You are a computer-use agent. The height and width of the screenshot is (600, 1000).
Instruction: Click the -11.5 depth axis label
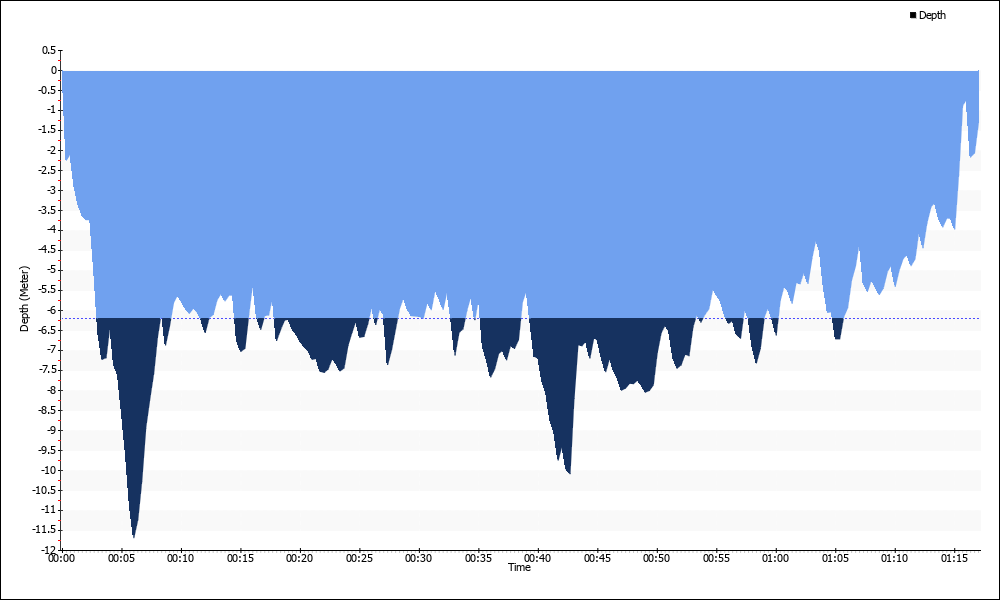click(x=45, y=530)
